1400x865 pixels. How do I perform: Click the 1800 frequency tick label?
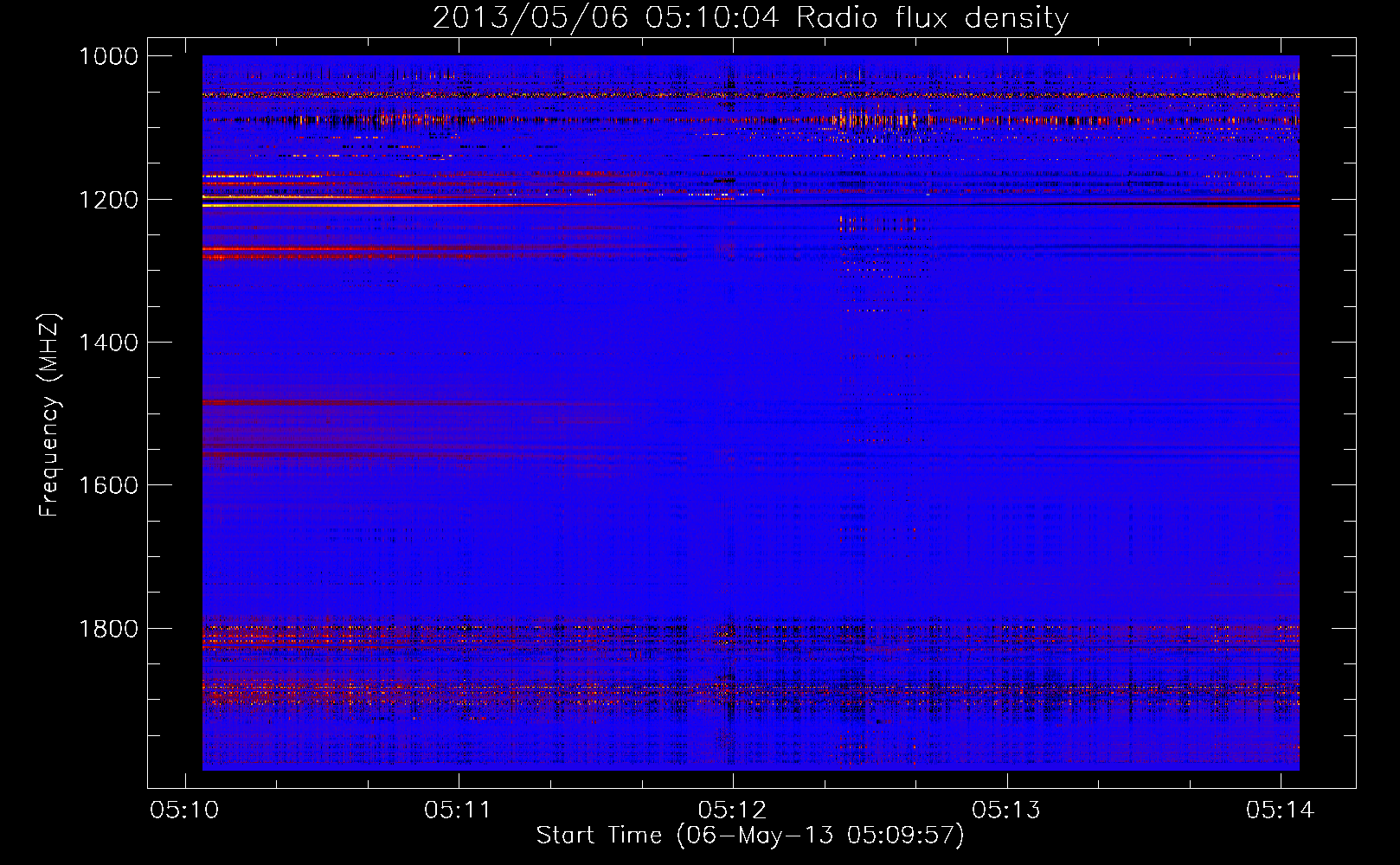tap(108, 629)
